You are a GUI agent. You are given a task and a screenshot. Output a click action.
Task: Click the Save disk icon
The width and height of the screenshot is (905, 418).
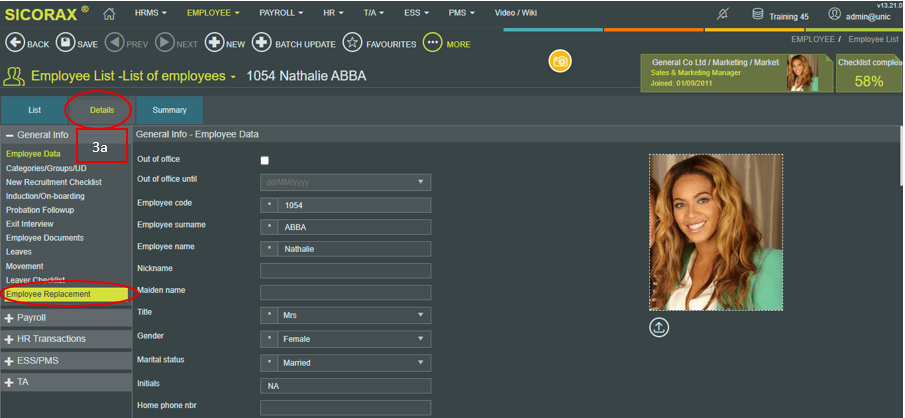click(x=64, y=43)
